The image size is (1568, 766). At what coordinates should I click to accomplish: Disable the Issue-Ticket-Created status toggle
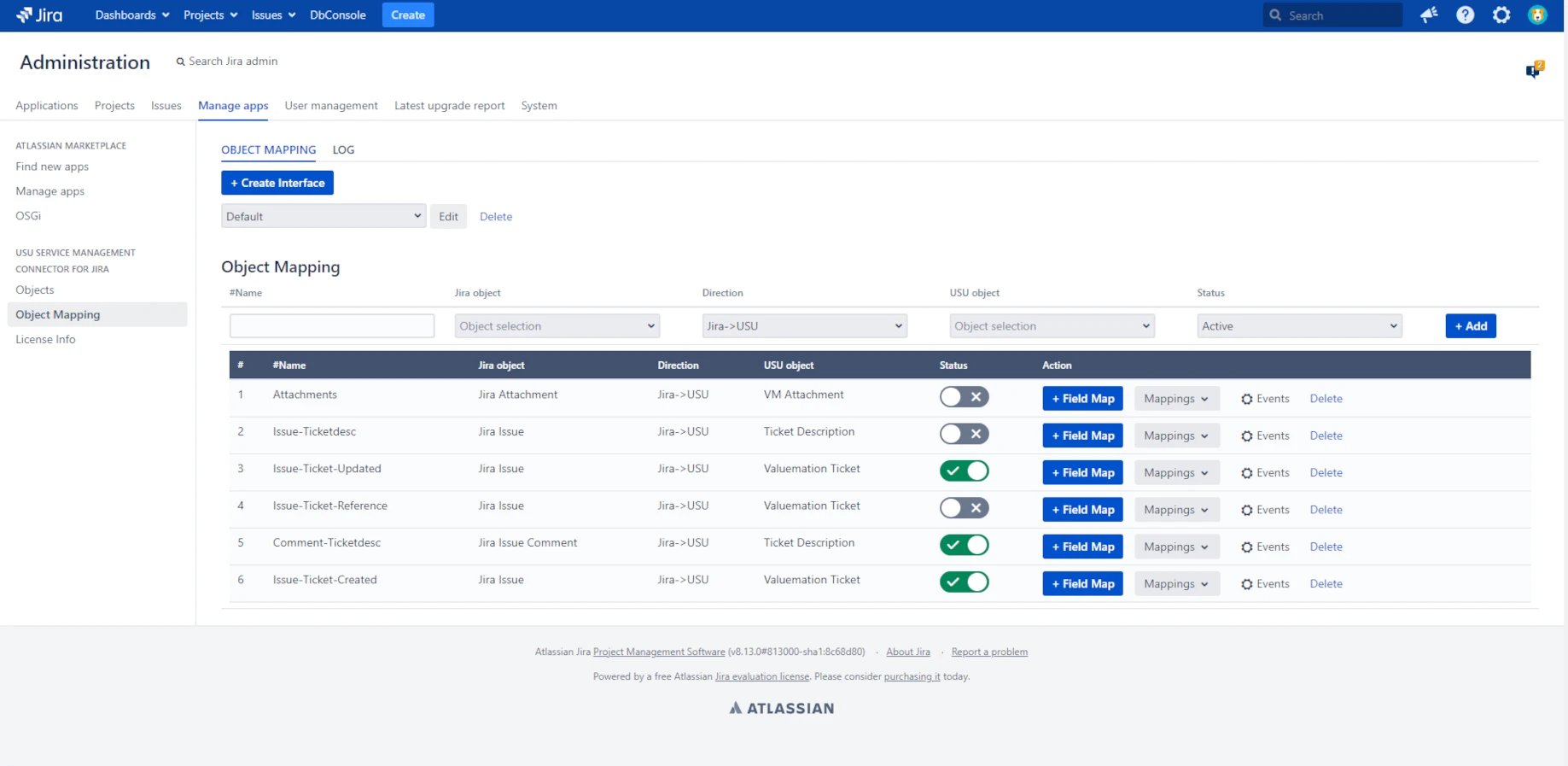pyautogui.click(x=965, y=582)
